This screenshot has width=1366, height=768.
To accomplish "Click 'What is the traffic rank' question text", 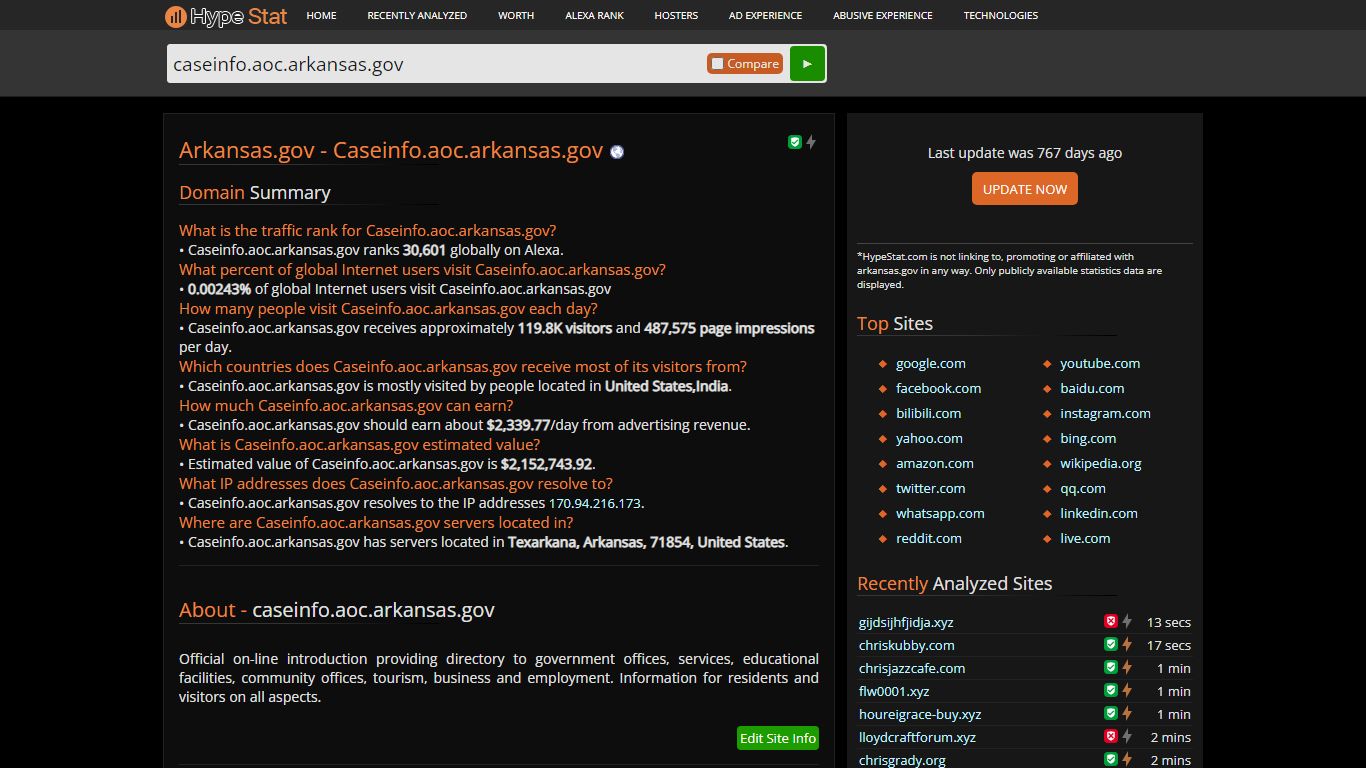I will (368, 230).
